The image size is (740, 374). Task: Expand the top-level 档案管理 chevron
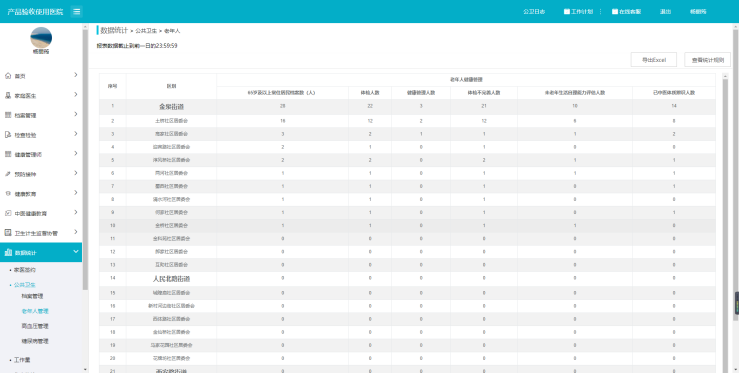pyautogui.click(x=76, y=115)
